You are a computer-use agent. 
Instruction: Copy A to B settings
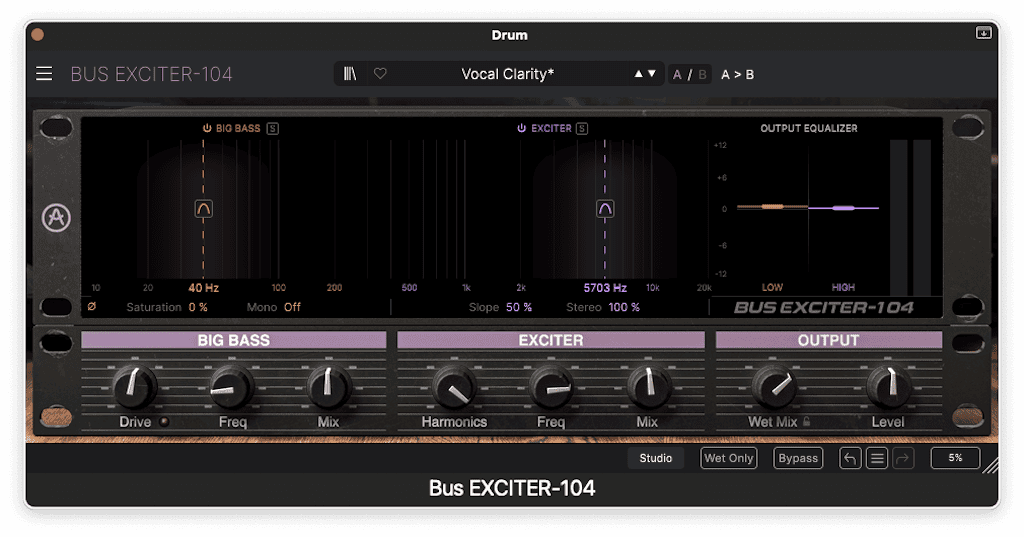coord(737,74)
